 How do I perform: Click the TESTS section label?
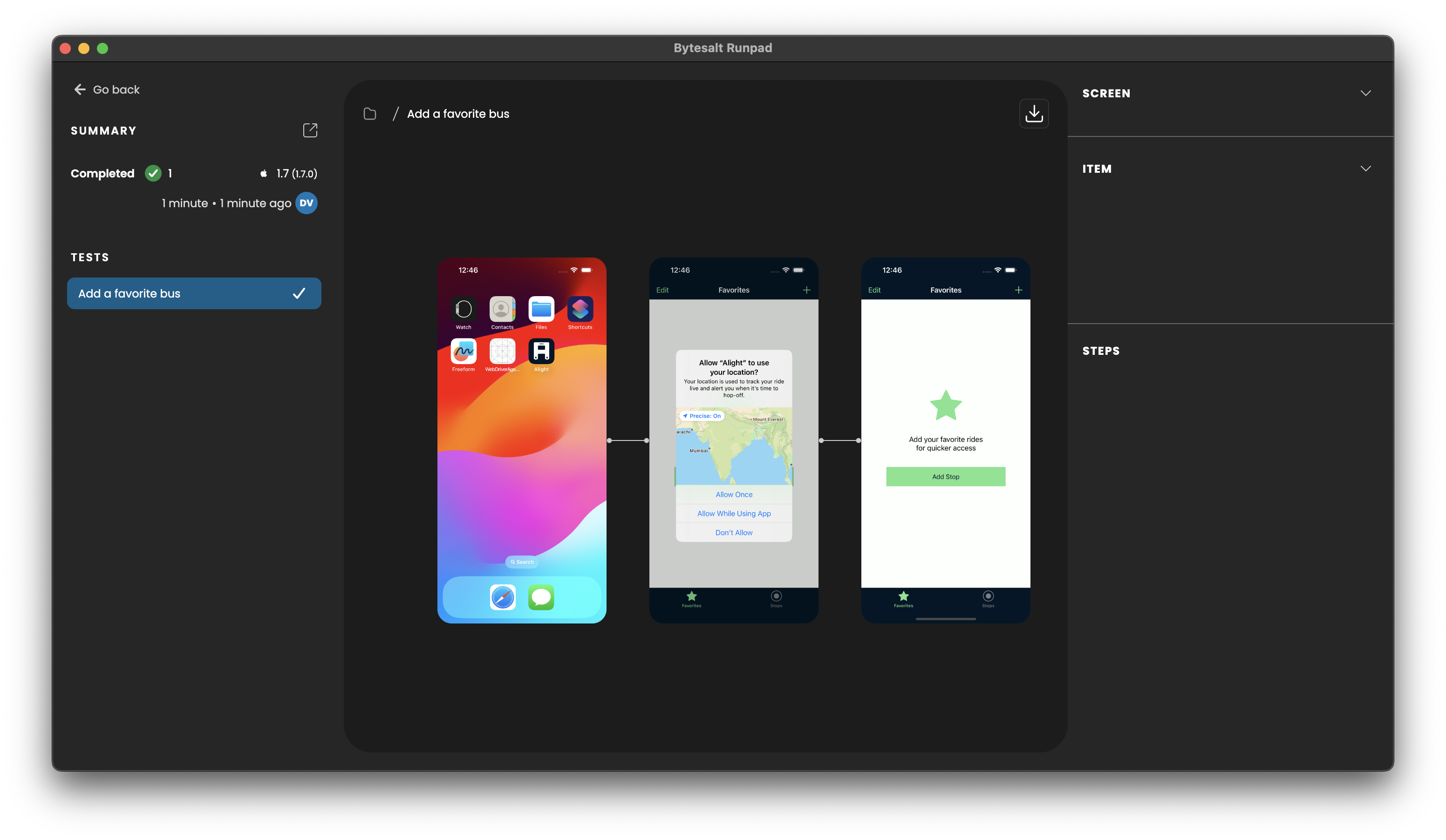(89, 257)
